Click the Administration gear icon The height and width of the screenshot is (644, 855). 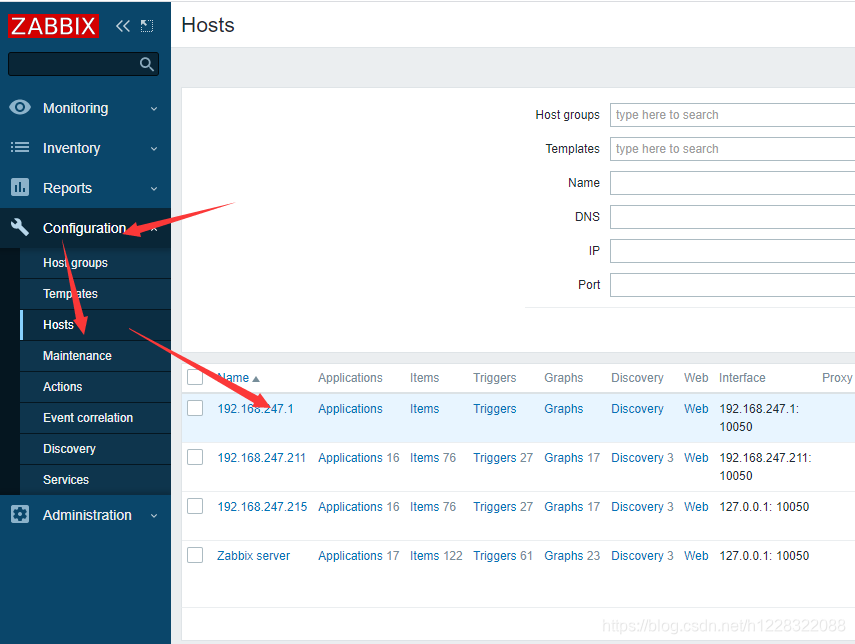click(x=20, y=514)
